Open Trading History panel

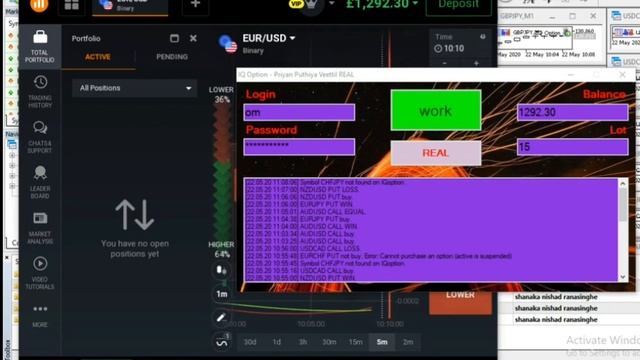[x=40, y=91]
